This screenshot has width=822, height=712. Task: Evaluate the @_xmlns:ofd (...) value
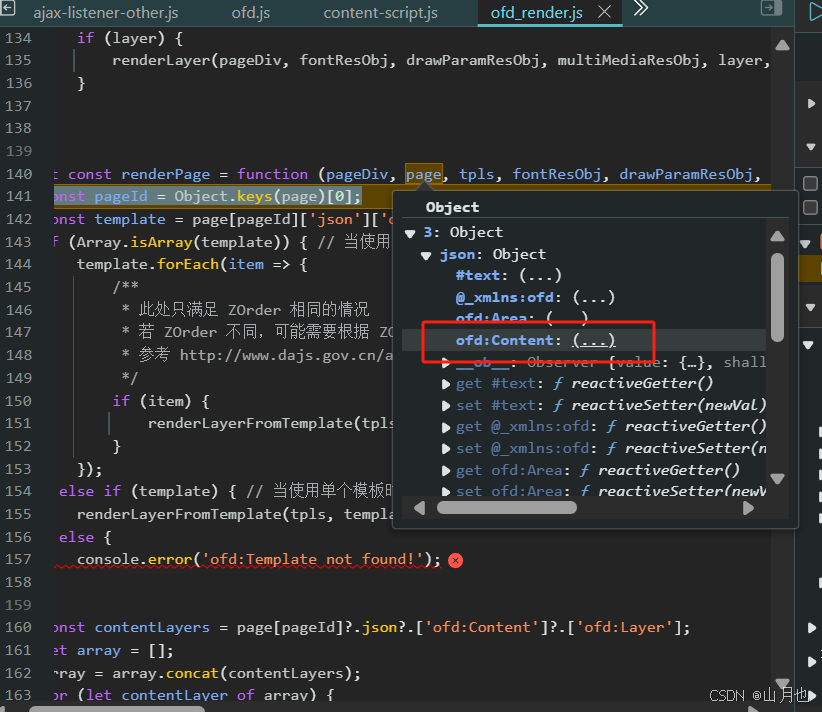(x=593, y=297)
